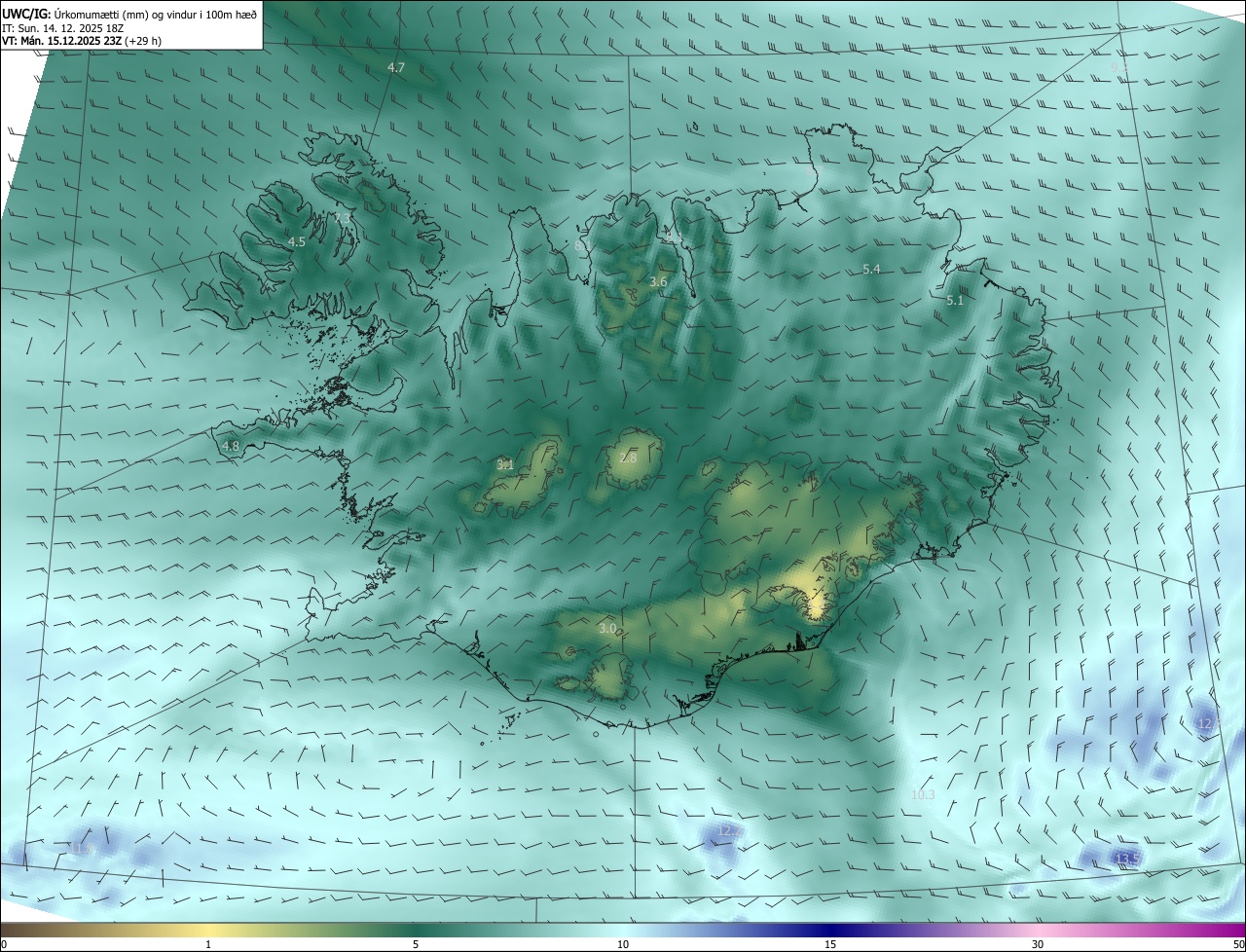Click the '30' tick label on the color scale
Viewport: 1246px width, 952px height.
click(1038, 944)
